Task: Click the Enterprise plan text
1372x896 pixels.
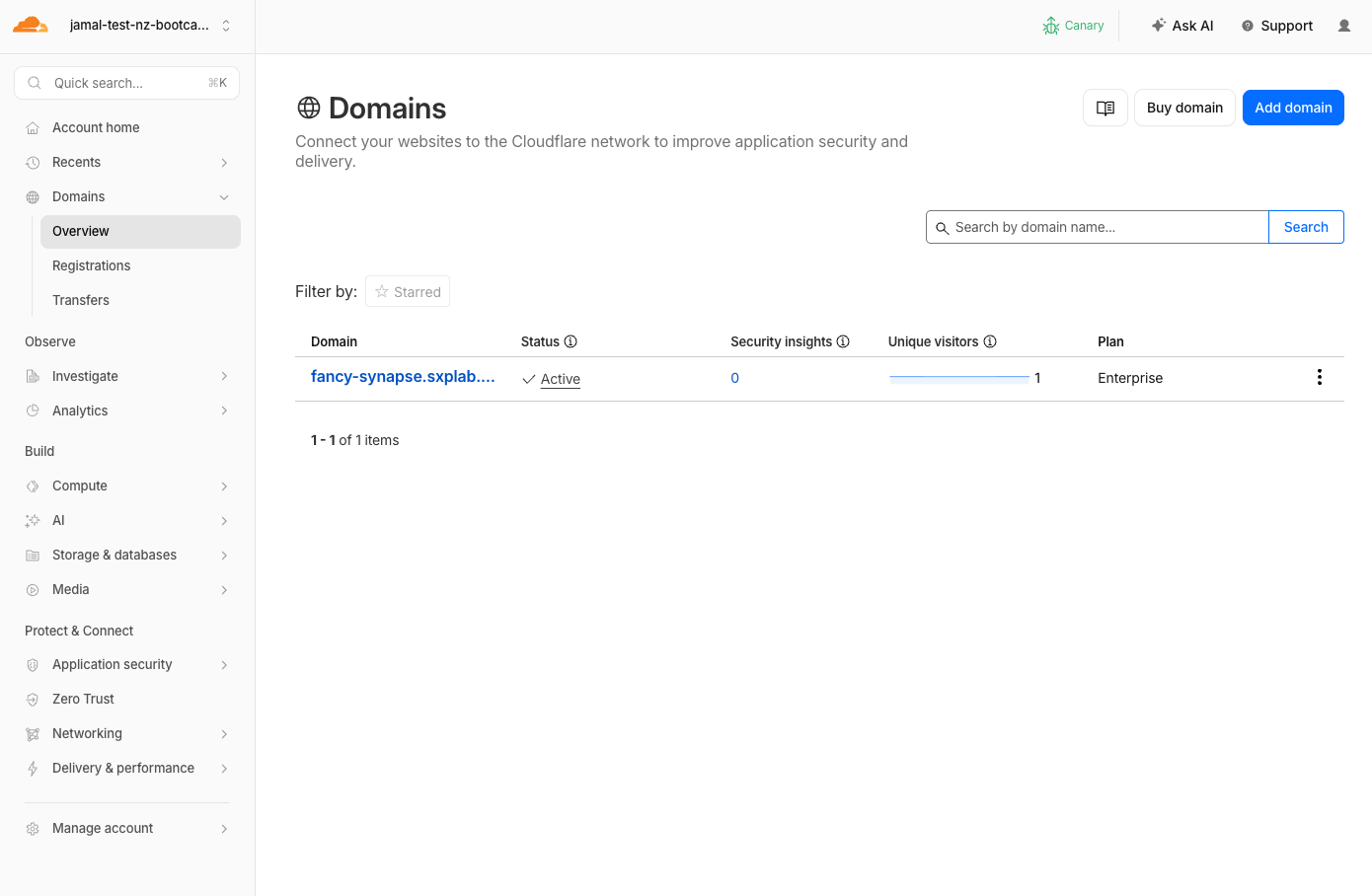Action: point(1130,378)
